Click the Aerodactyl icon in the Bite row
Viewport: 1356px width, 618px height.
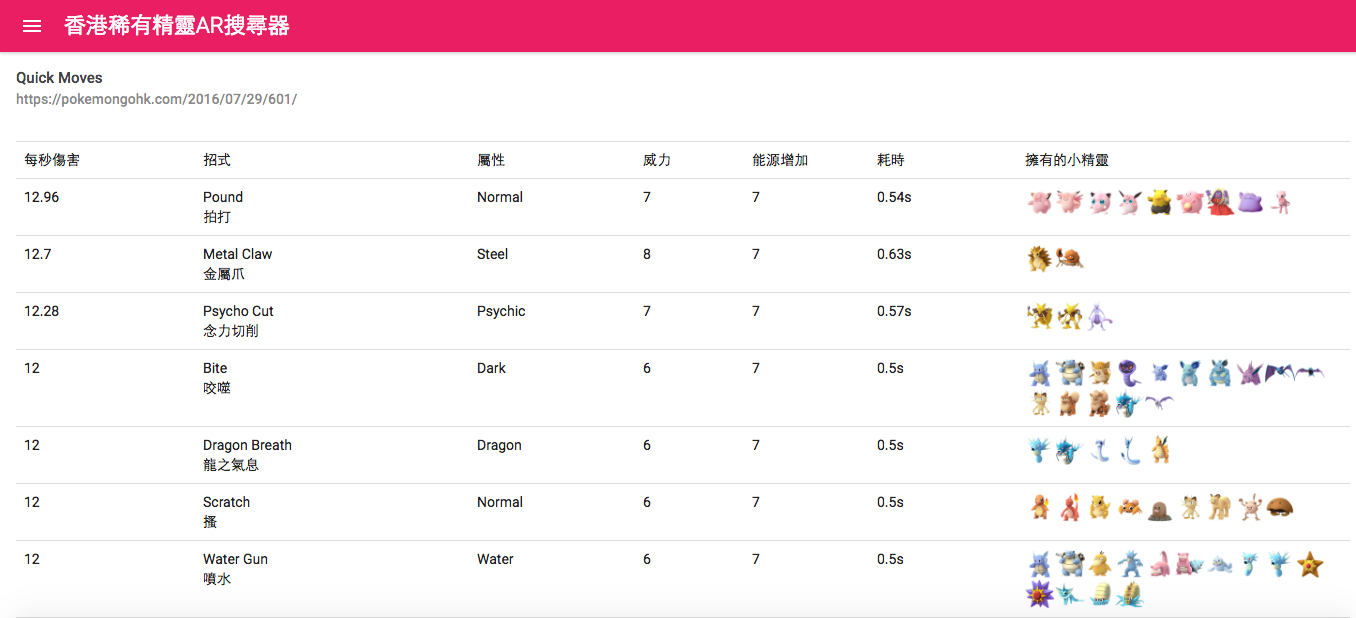pyautogui.click(x=1160, y=404)
